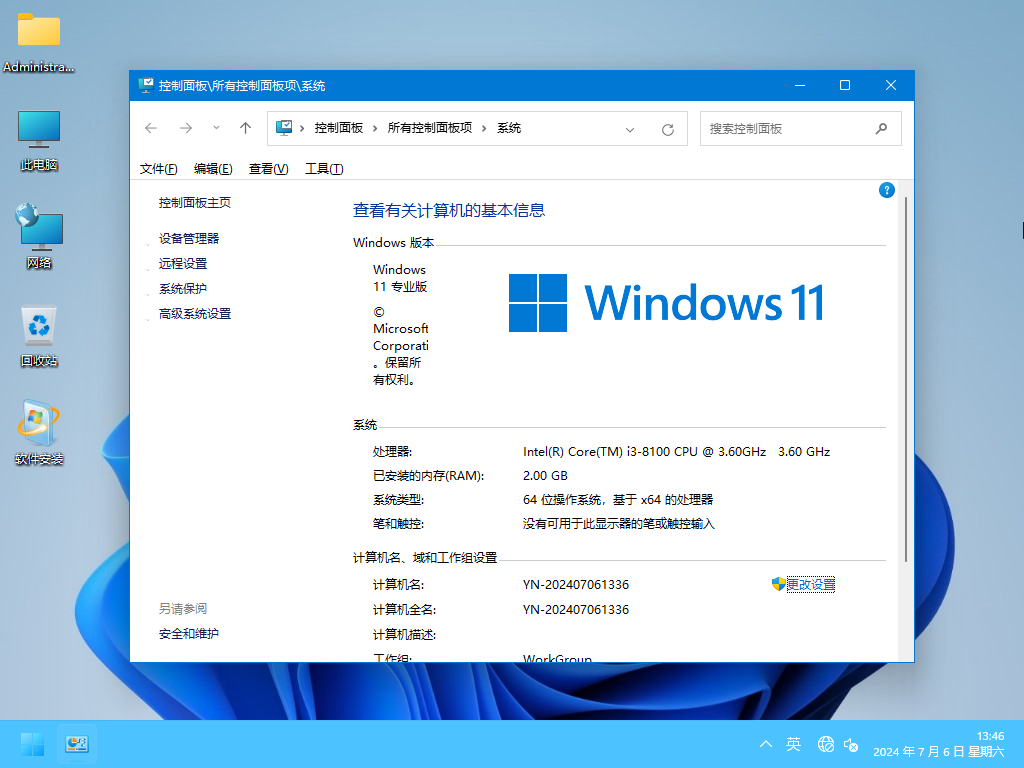The height and width of the screenshot is (768, 1024).
Task: Click the shield icon beside 更改设置
Action: click(x=778, y=584)
